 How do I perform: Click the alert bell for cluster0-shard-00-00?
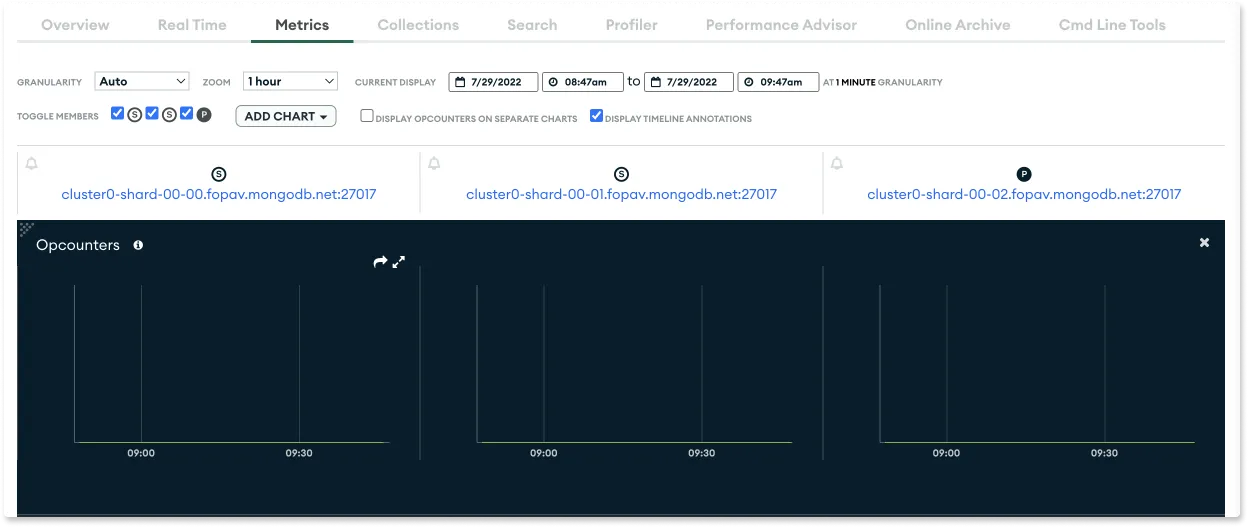[x=31, y=163]
